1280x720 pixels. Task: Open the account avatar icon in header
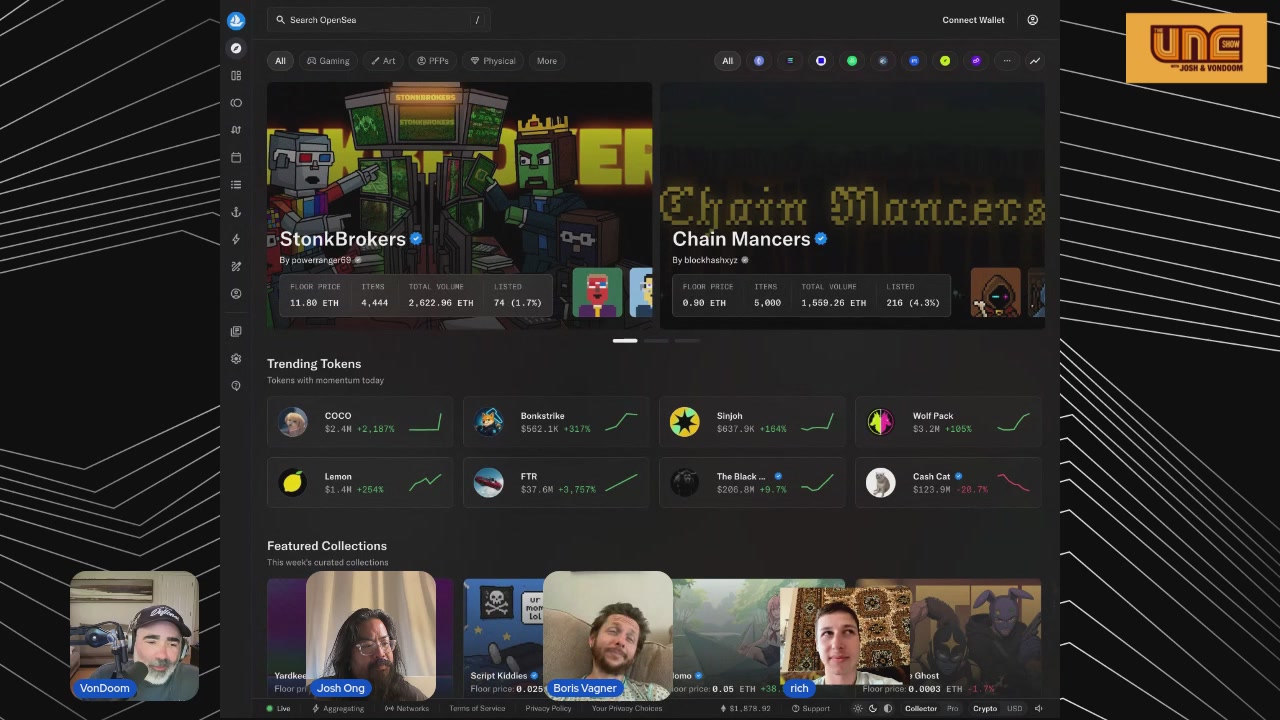click(1033, 20)
